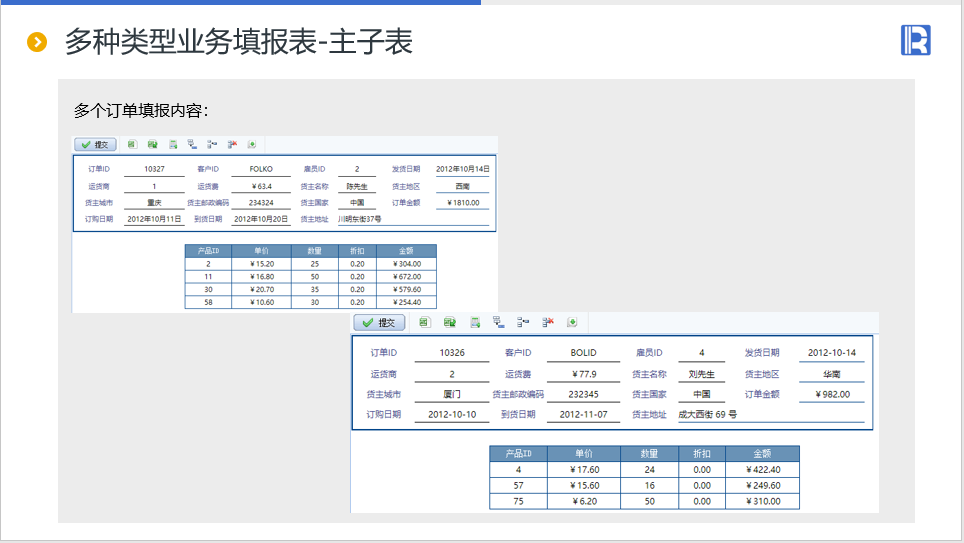The width and height of the screenshot is (964, 543).
Task: Click the 订购日期 field showing 2012年10月11日
Action: (154, 219)
